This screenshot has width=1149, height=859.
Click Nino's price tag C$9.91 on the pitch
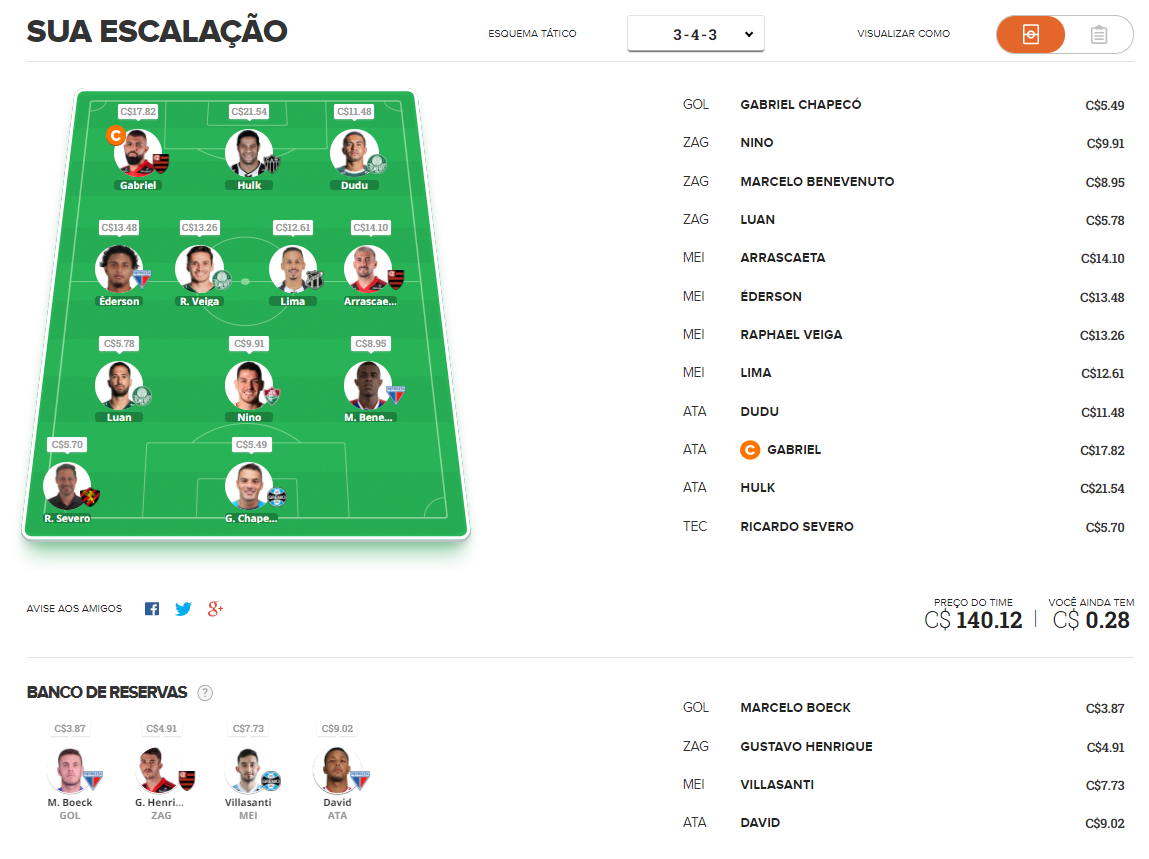point(249,344)
